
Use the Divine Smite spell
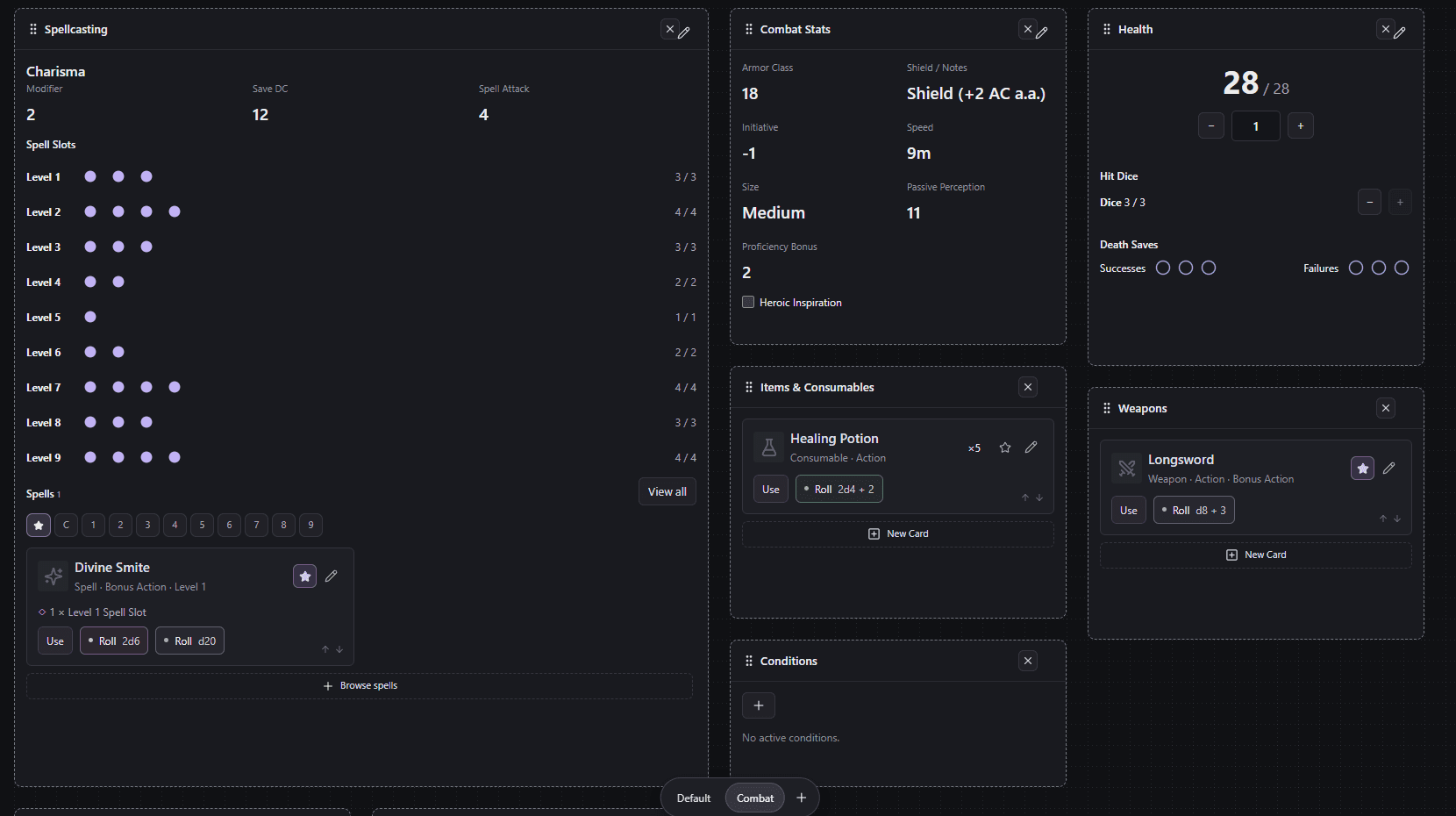pyautogui.click(x=55, y=641)
